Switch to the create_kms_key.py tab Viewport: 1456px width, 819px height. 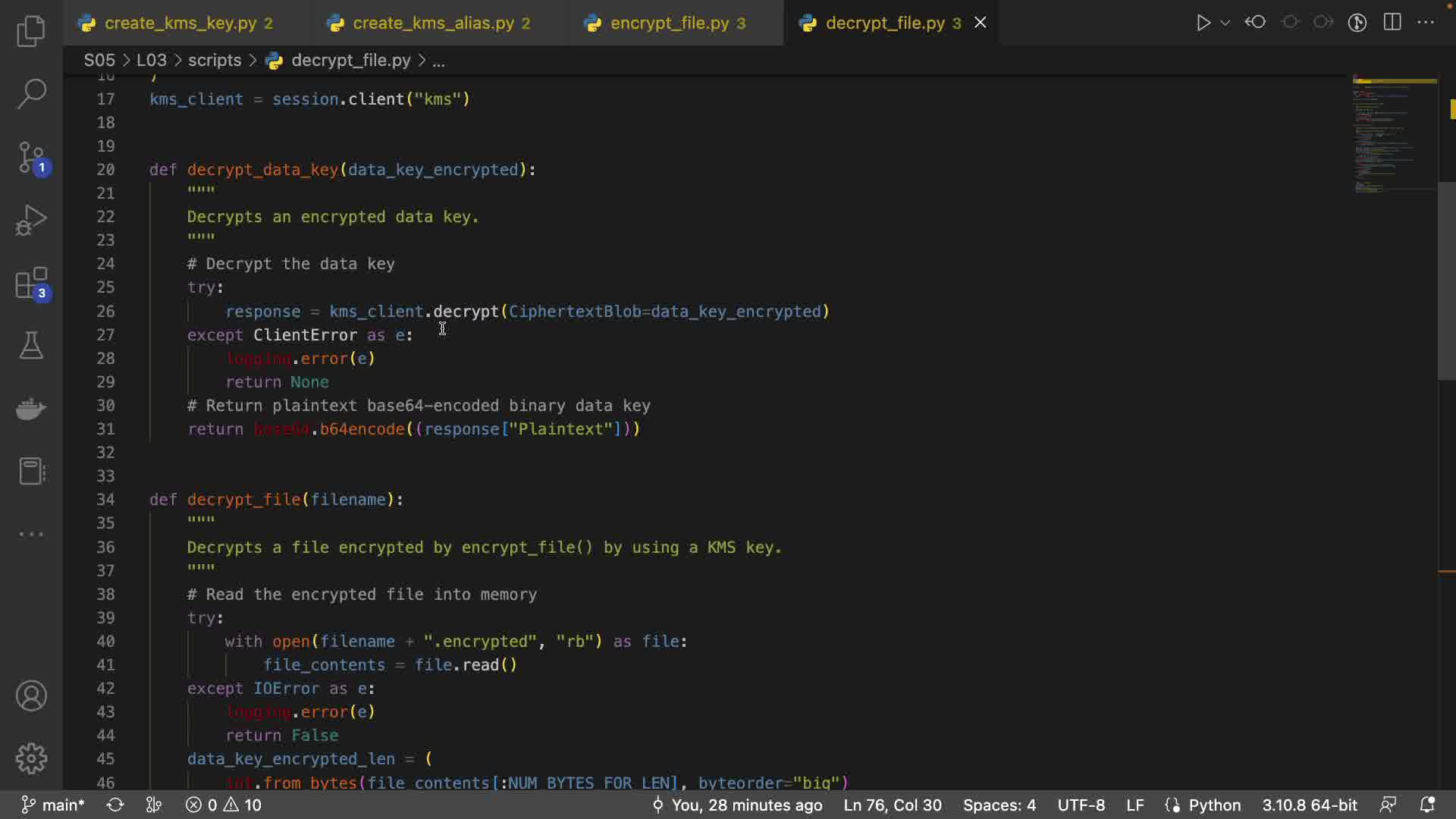tap(180, 24)
